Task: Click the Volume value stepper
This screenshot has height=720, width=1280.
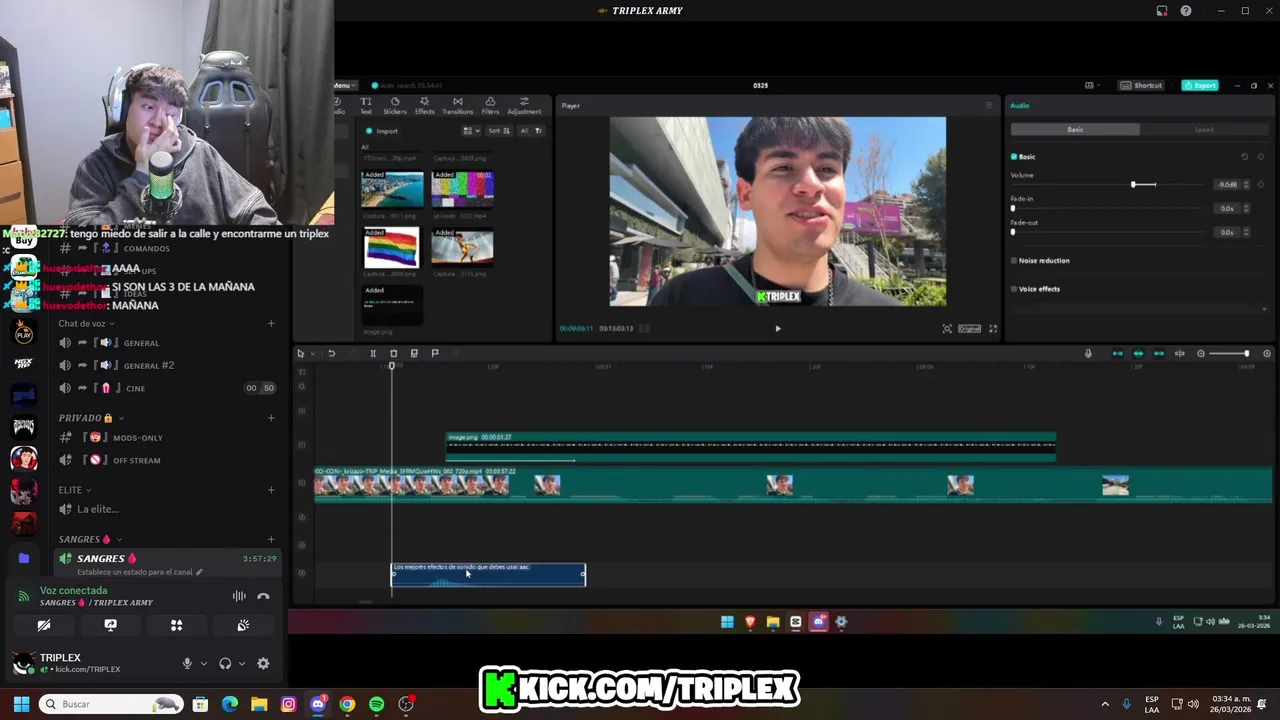Action: pyautogui.click(x=1246, y=184)
